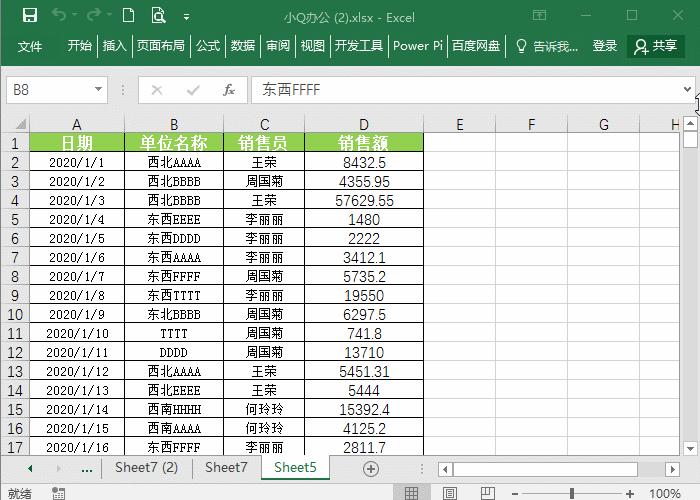This screenshot has height=500, width=700.
Task: Switch to the Sheet7 (2) tab
Action: pos(146,467)
